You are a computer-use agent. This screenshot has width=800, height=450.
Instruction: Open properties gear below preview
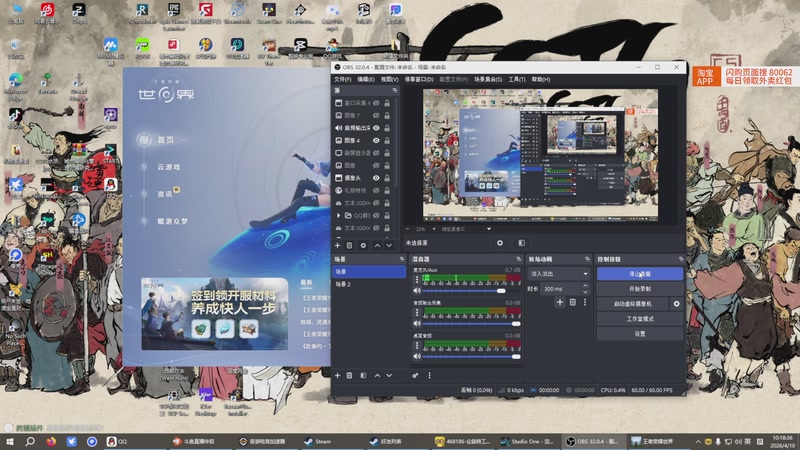[x=500, y=243]
